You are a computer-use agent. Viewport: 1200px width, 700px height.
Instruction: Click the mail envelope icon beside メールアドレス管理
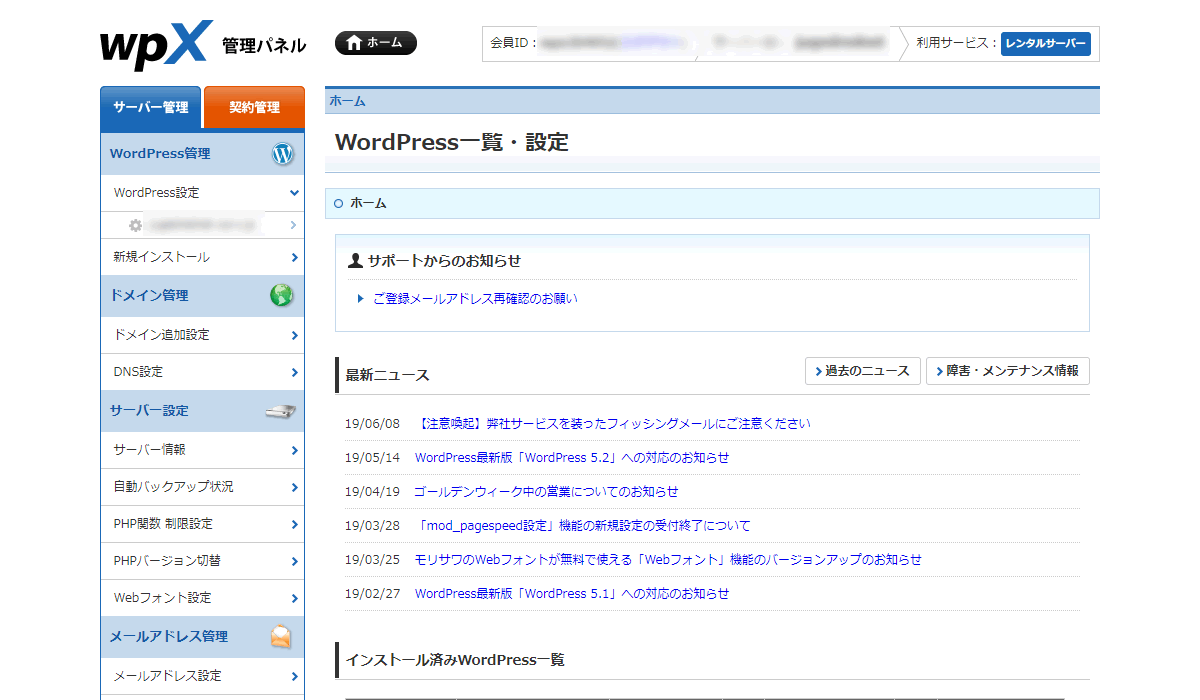click(282, 637)
